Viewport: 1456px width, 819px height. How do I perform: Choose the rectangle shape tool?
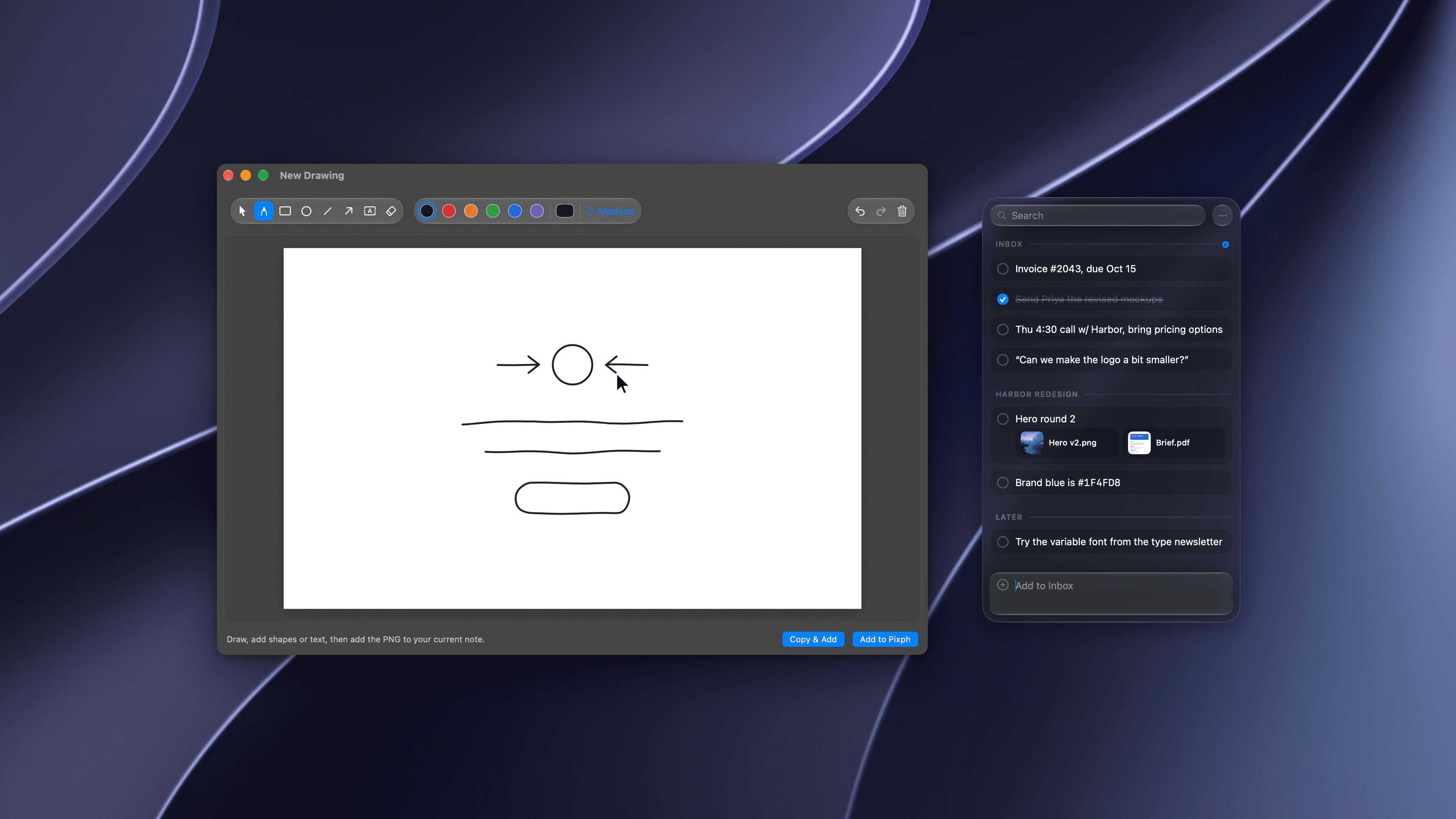pos(285,211)
